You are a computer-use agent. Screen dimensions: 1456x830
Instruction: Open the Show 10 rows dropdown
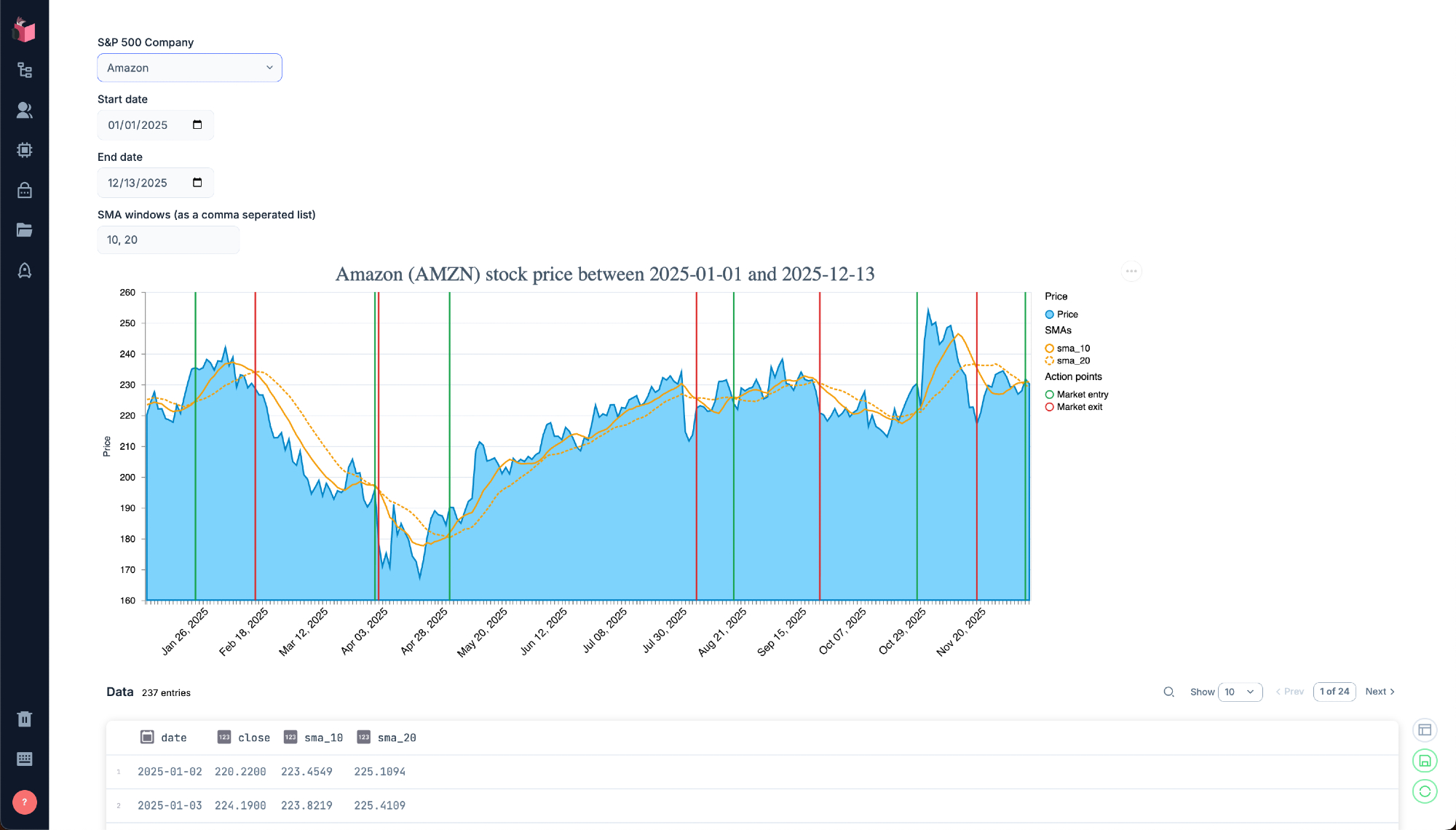[1240, 692]
